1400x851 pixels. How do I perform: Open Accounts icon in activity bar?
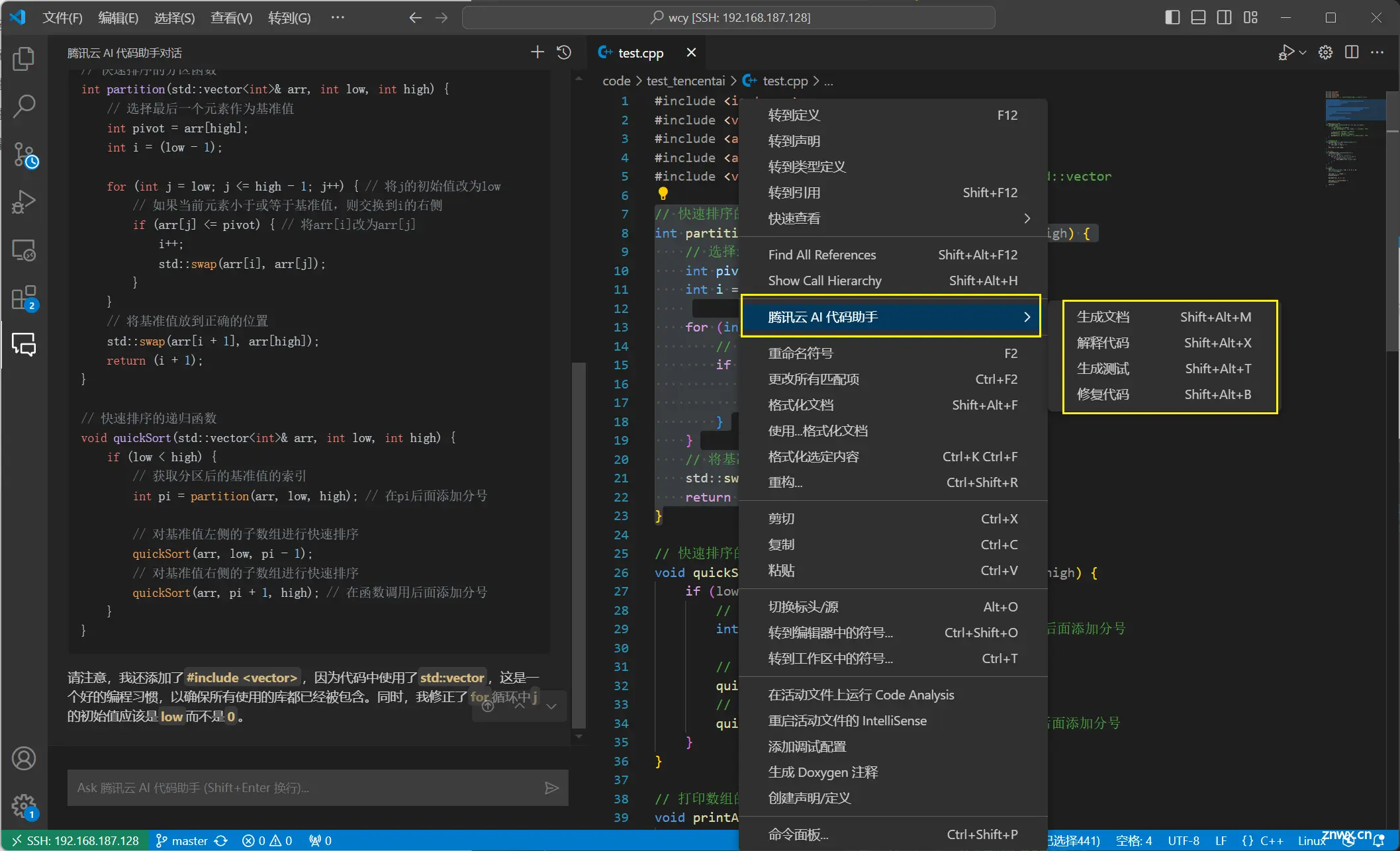point(24,758)
